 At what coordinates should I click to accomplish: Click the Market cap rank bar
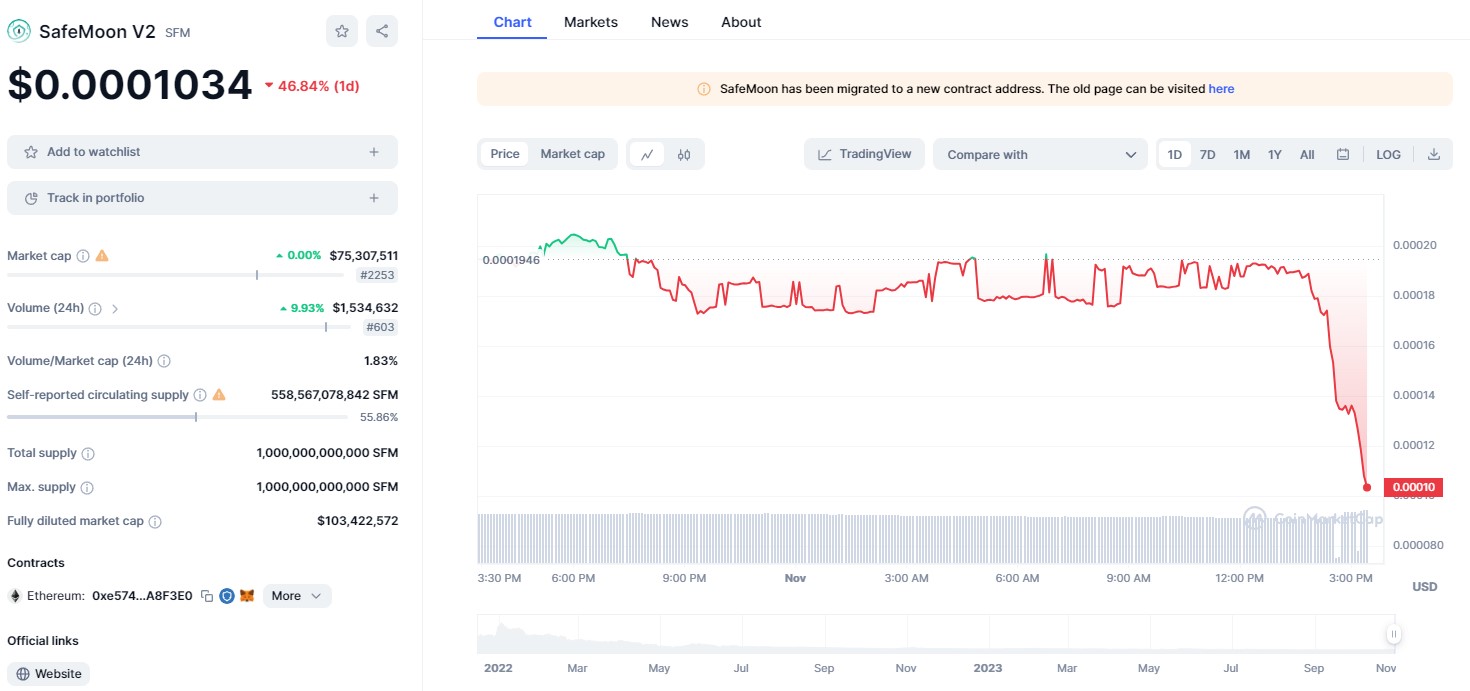175,274
